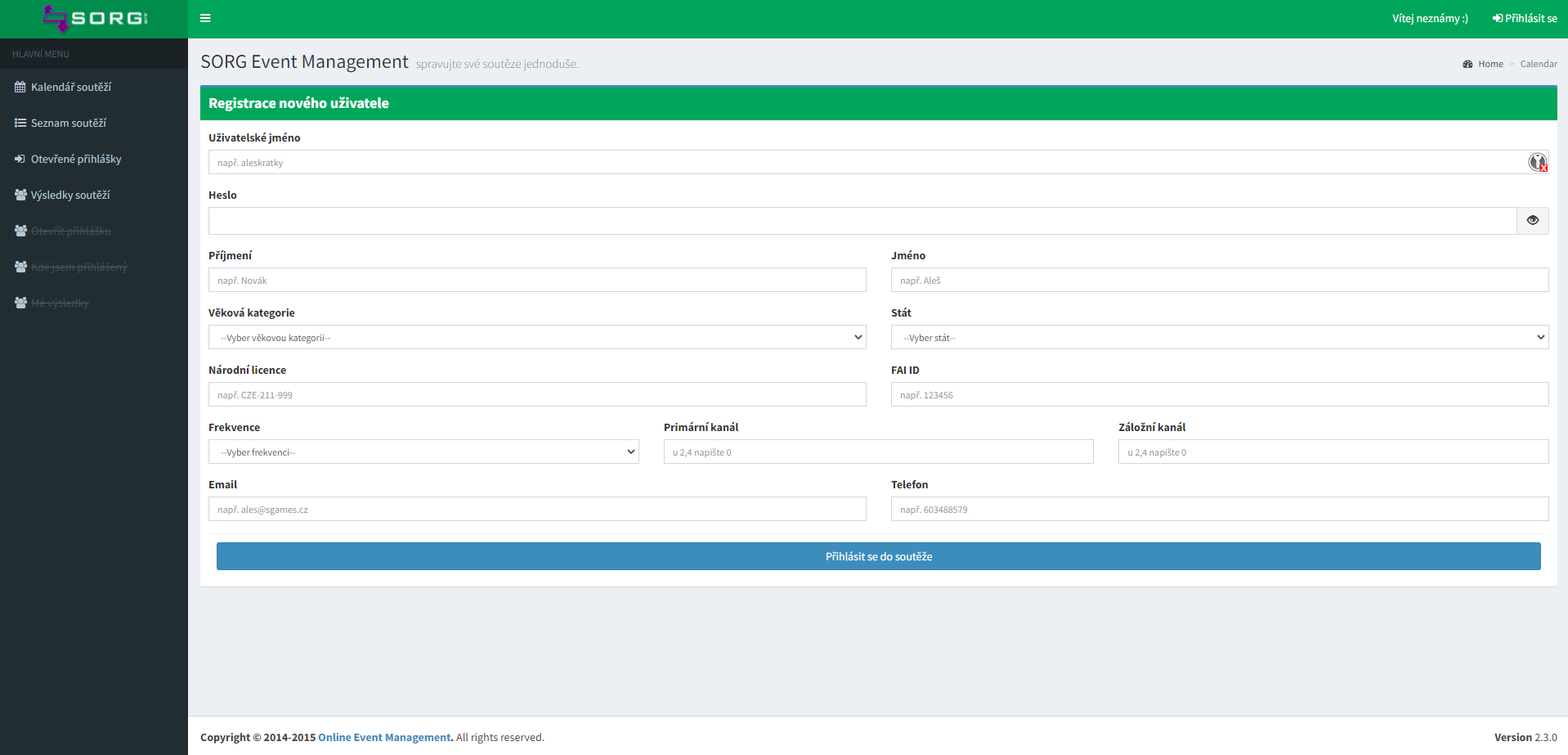Go to Home breadcrumb link
This screenshot has width=1568, height=755.
1490,64
